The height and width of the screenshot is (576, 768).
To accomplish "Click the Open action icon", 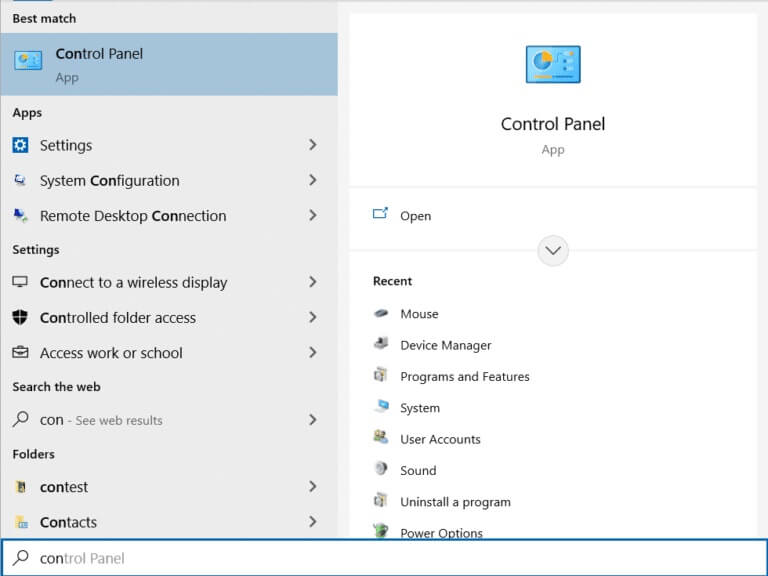I will point(380,214).
